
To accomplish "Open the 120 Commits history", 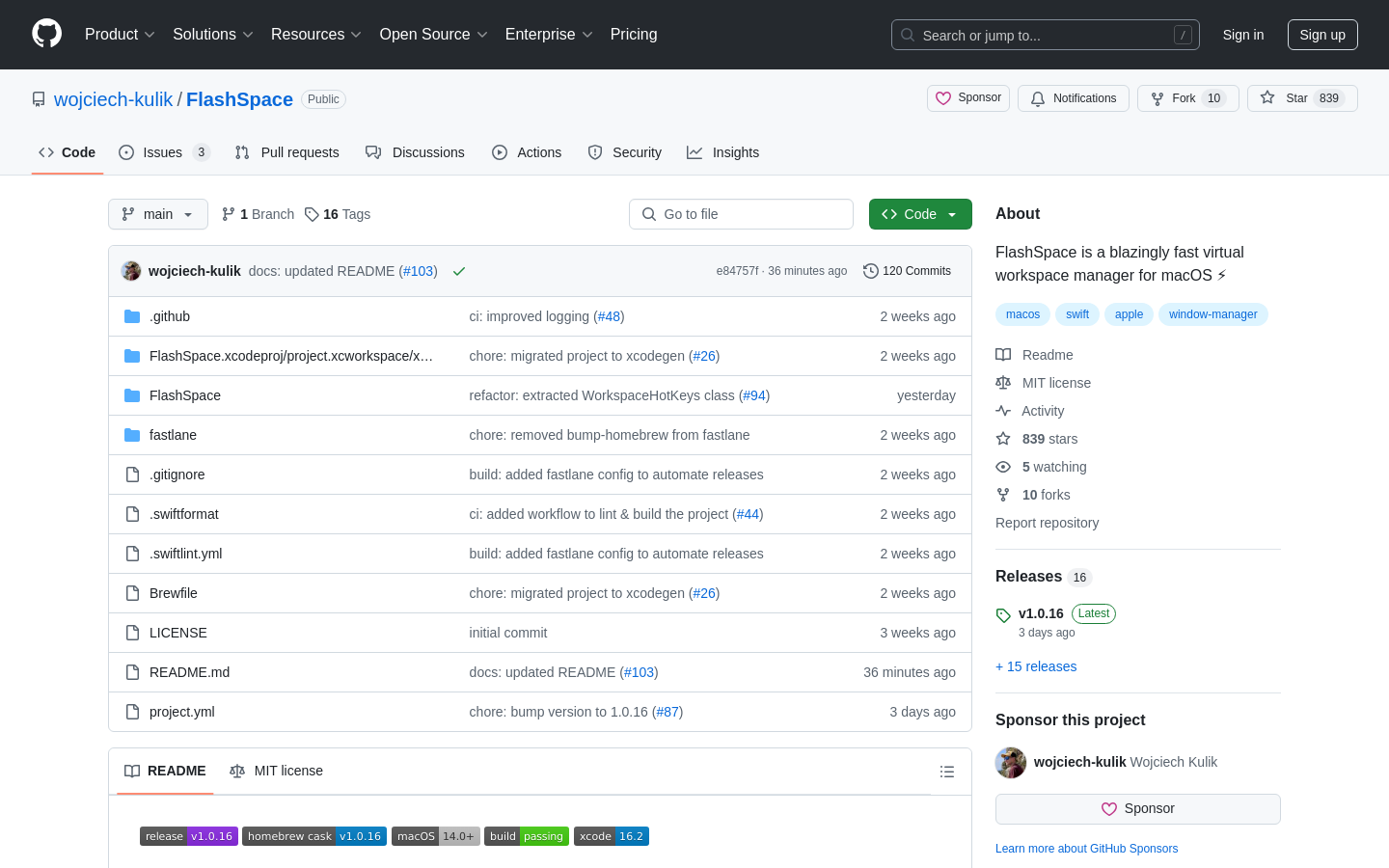I will (907, 271).
